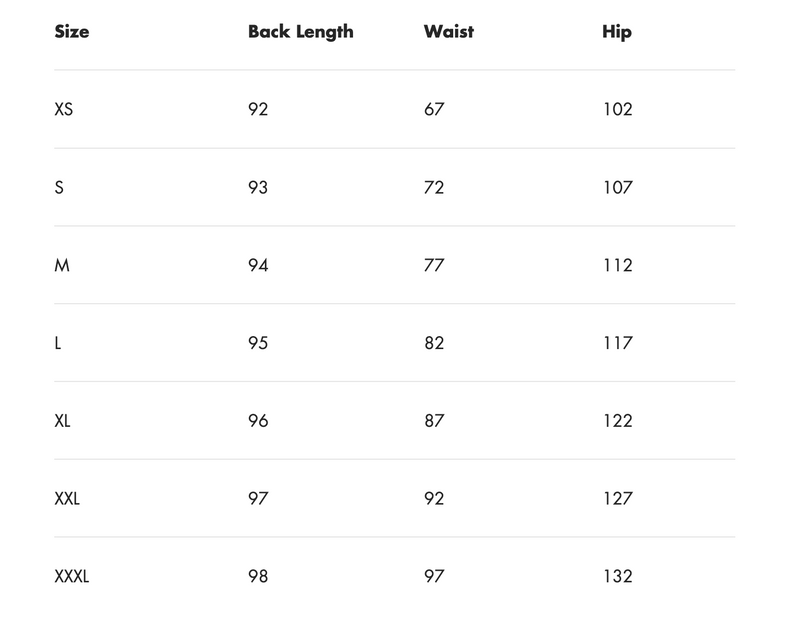Click the L waist value 82
The width and height of the screenshot is (800, 622).
[x=434, y=343]
